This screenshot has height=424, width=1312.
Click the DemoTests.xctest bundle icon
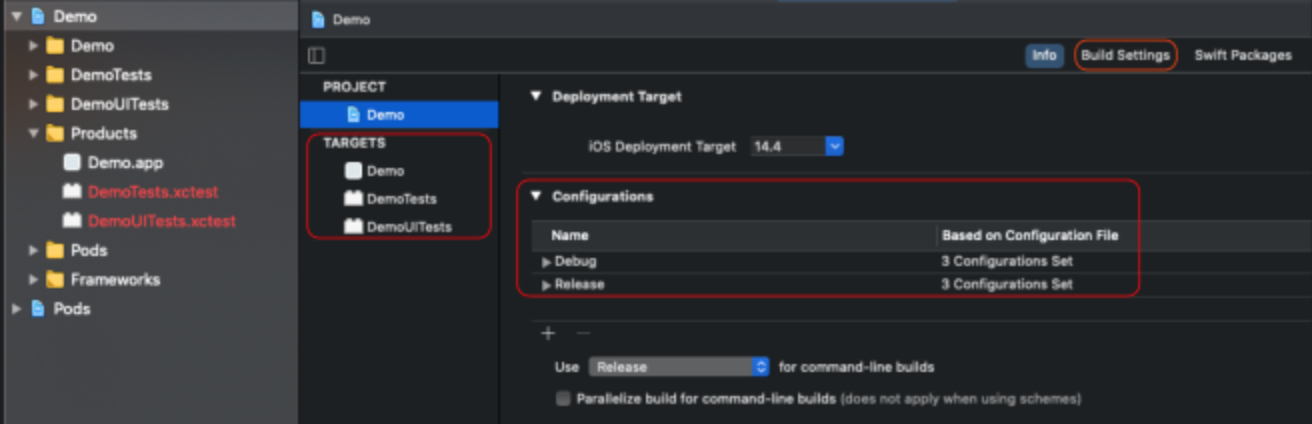pyautogui.click(x=71, y=191)
